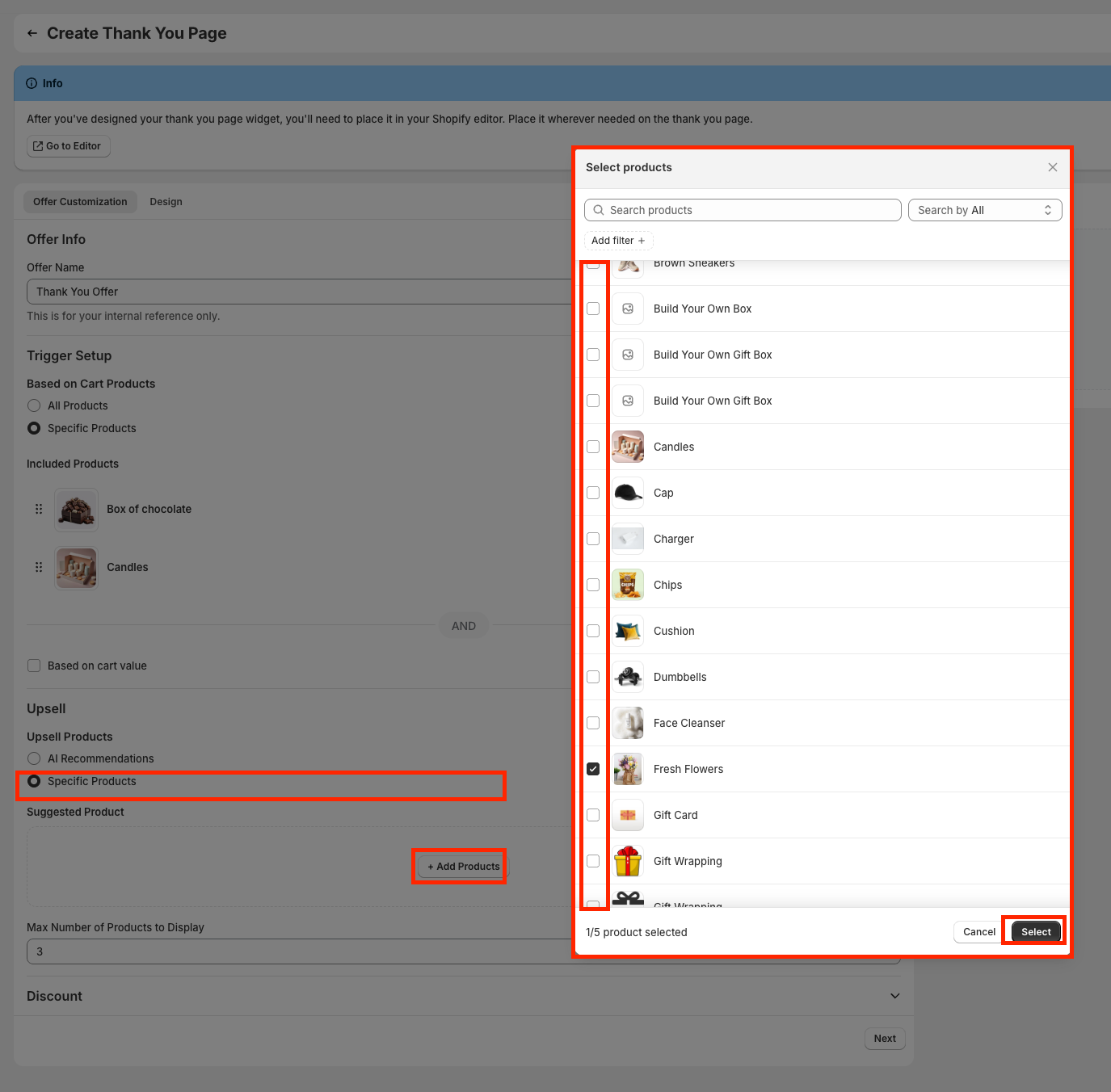
Task: Select the AI Recommendations radio button
Action: click(x=34, y=758)
